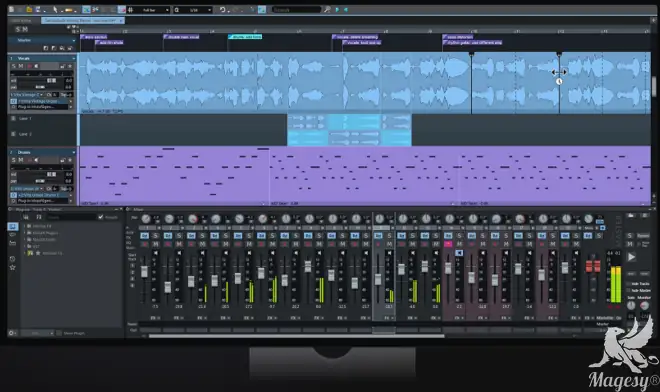This screenshot has height=392, width=660.
Task: Choose the scissors cut tool in toolbar
Action: click(96, 9)
